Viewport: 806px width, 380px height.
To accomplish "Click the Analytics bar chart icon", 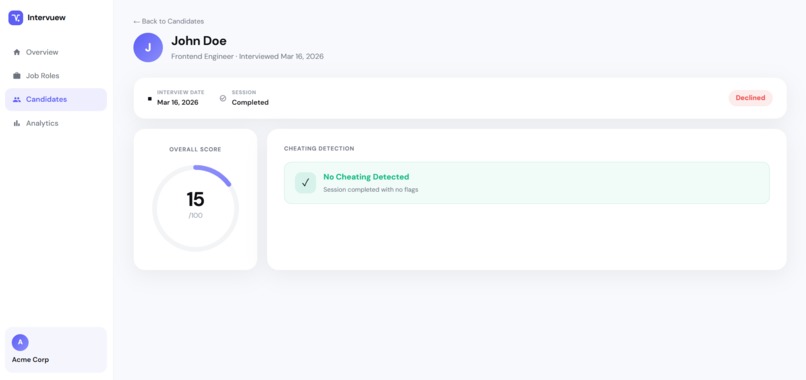I will (17, 123).
